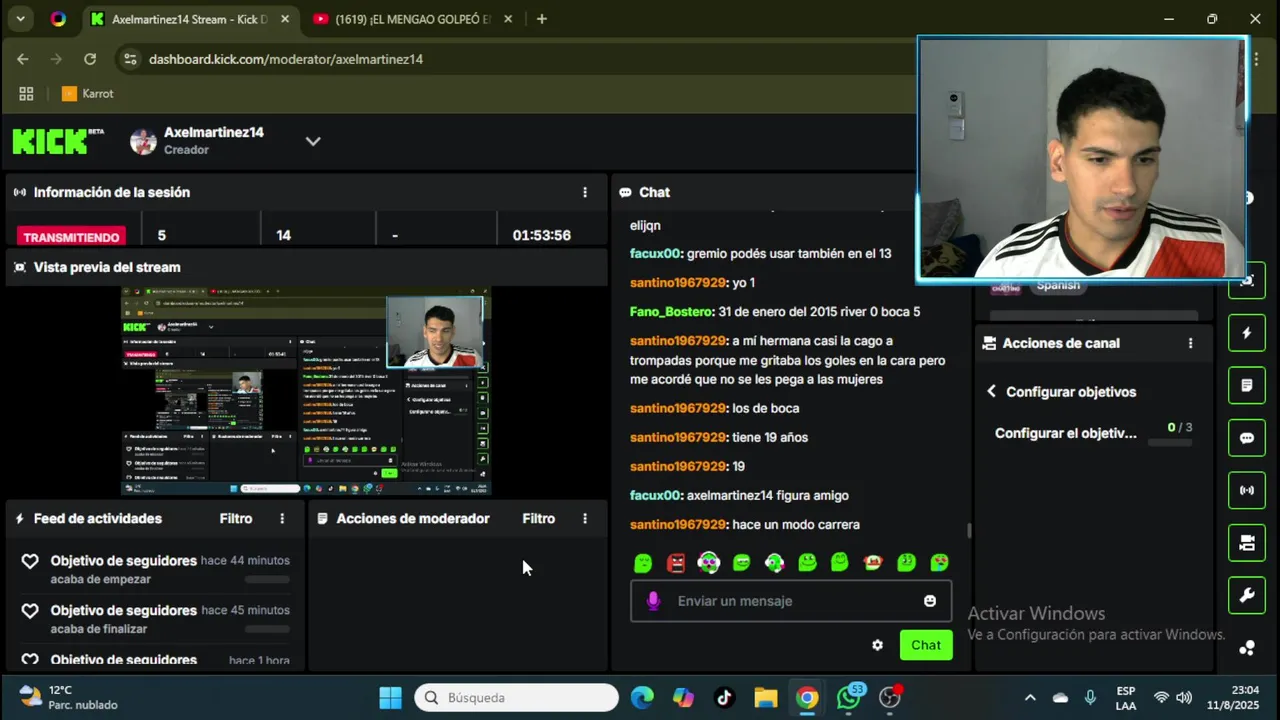The width and height of the screenshot is (1280, 720).
Task: Open the moderator actions three-dot menu
Action: (585, 518)
